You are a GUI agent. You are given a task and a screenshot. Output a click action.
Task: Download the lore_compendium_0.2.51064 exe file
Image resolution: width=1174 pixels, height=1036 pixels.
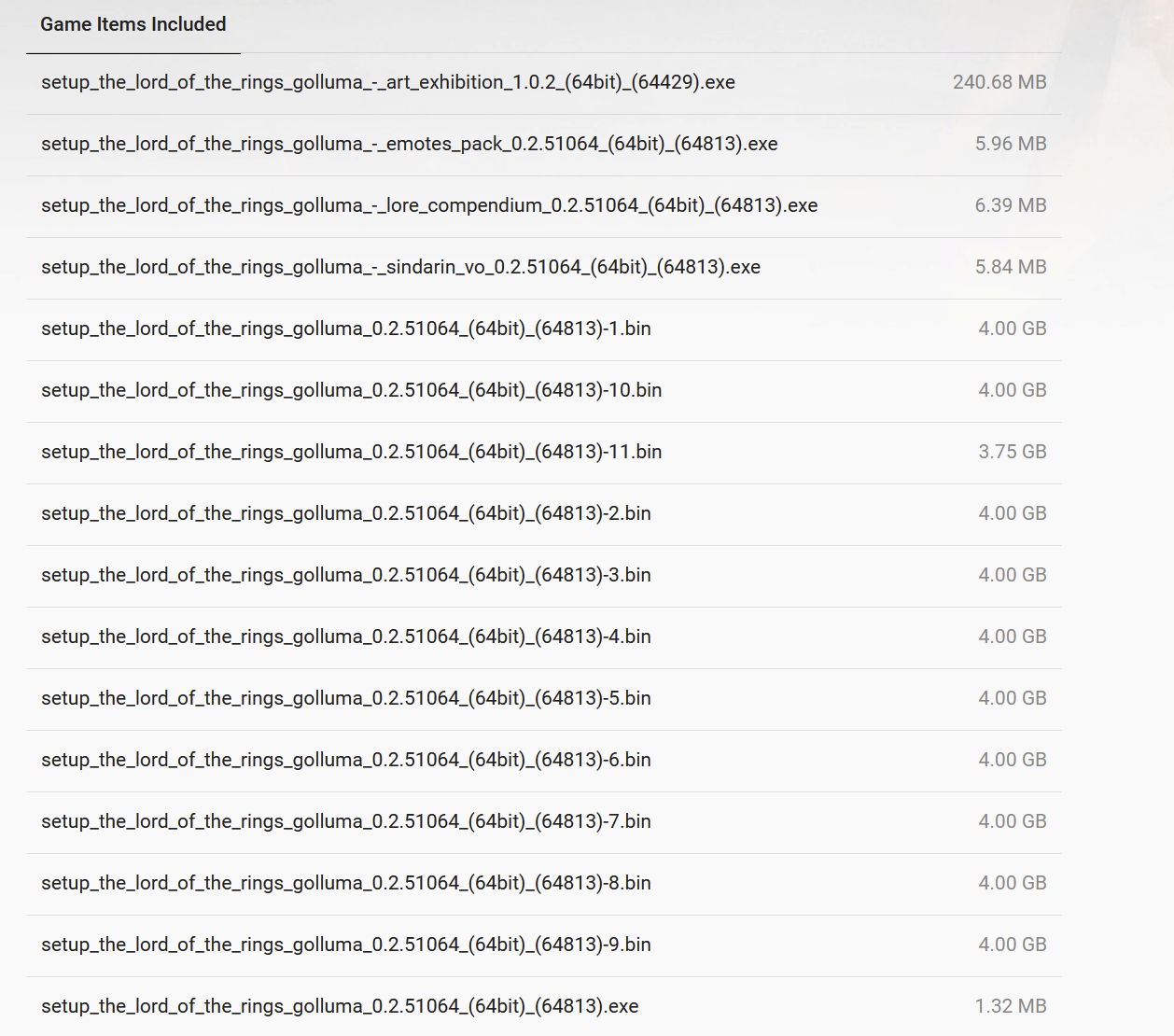[429, 205]
